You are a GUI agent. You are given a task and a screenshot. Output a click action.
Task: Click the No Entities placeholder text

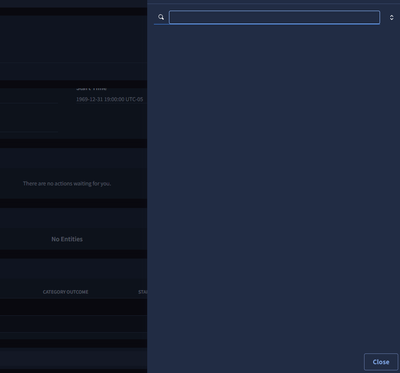67,239
